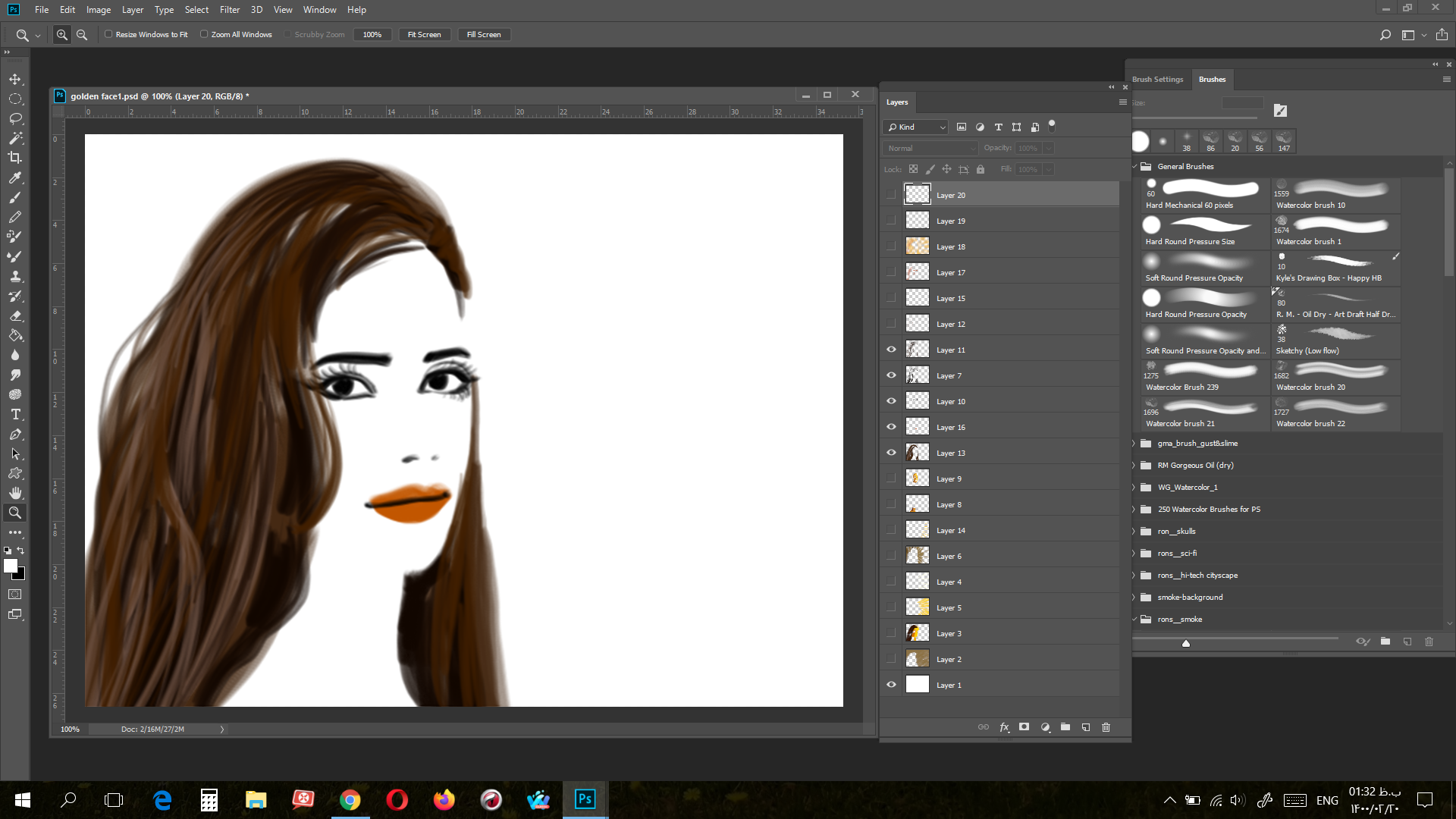
Task: Create a new layer group
Action: 1065,727
